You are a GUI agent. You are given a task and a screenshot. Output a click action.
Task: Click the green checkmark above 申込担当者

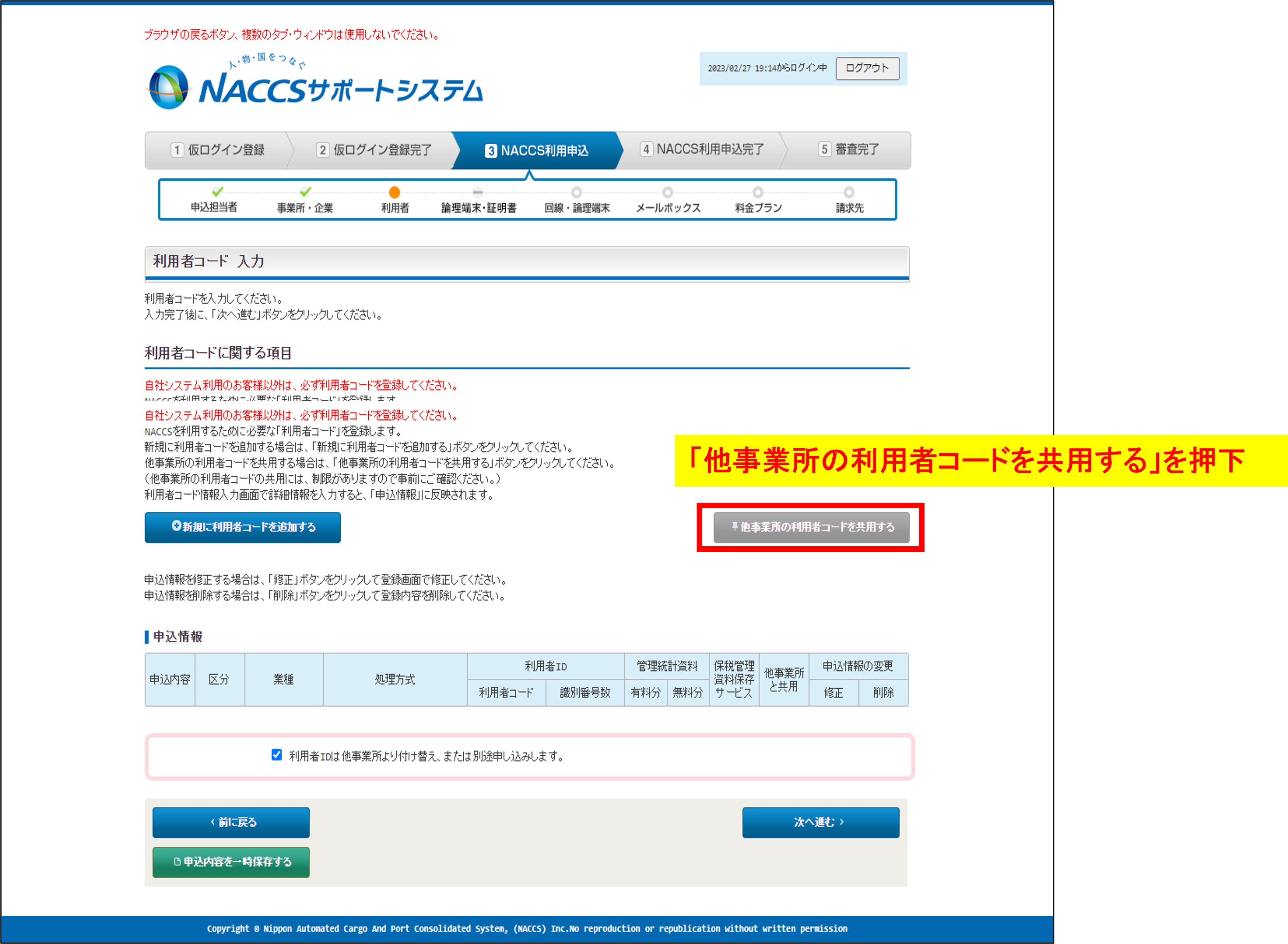coord(218,192)
